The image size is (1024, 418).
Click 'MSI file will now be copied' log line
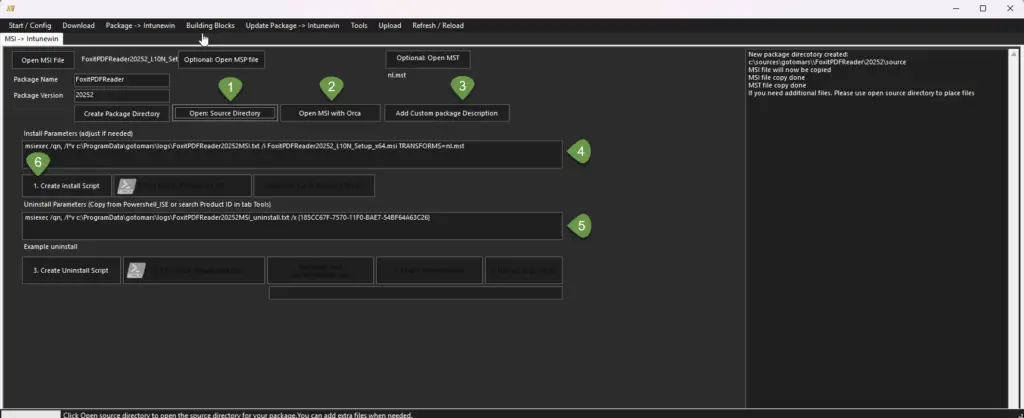pyautogui.click(x=790, y=70)
